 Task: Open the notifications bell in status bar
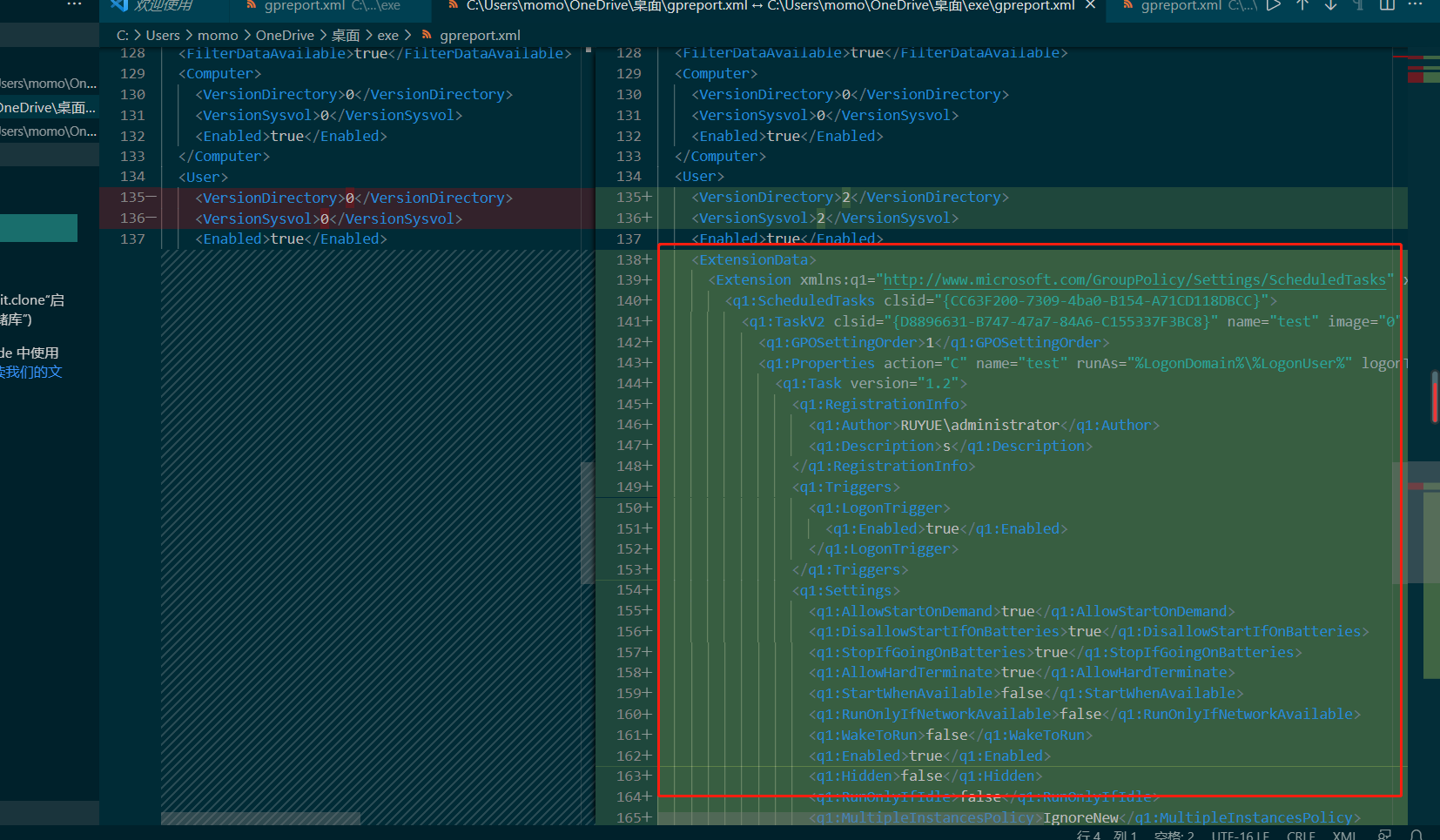1416,835
